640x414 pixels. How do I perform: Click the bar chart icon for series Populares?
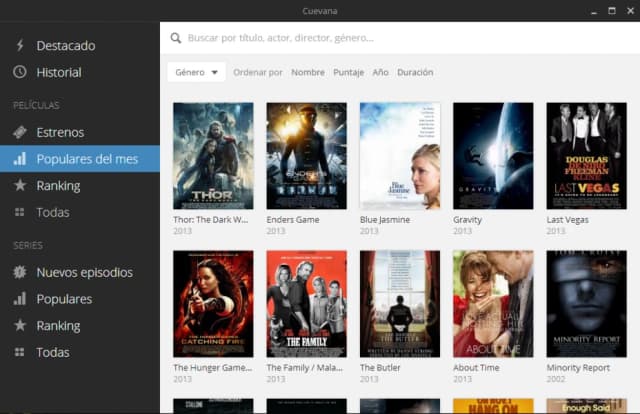pyautogui.click(x=20, y=299)
